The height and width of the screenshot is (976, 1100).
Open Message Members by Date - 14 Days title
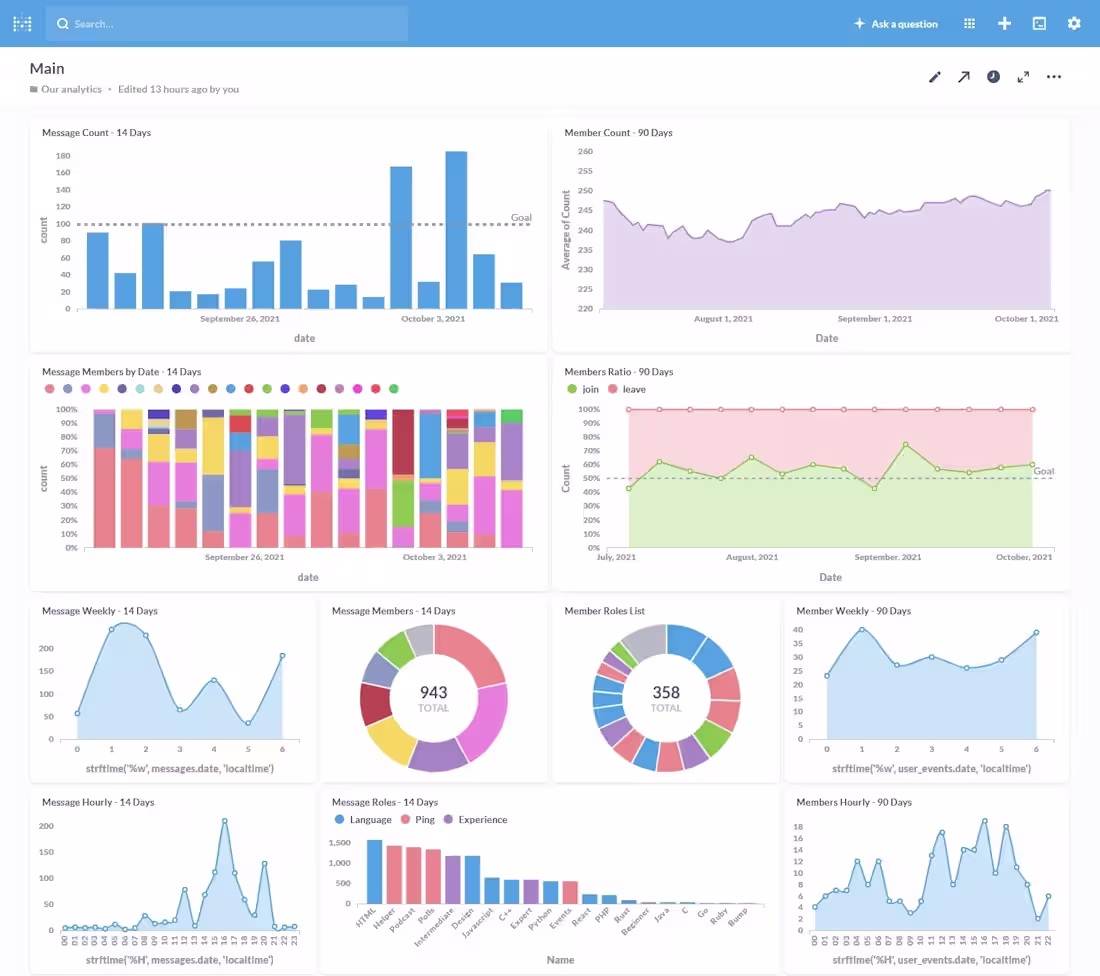point(121,372)
